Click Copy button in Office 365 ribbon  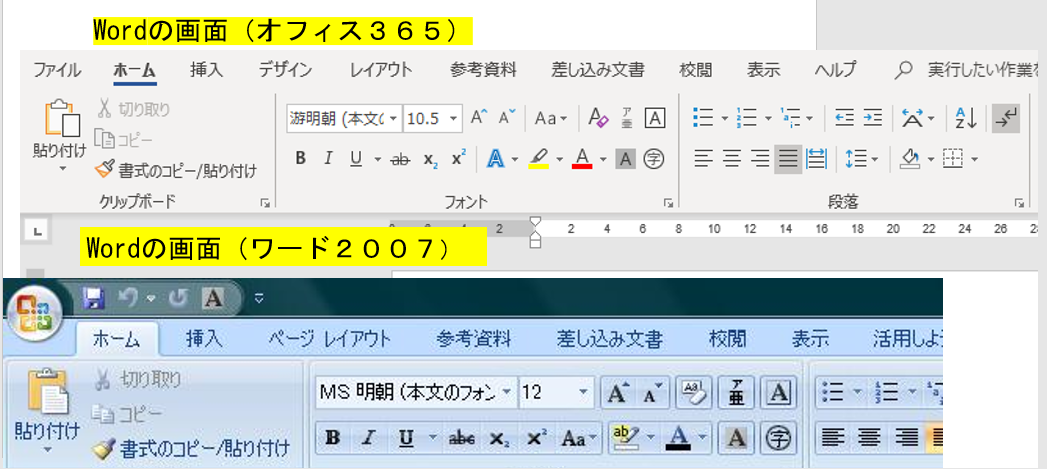click(124, 138)
